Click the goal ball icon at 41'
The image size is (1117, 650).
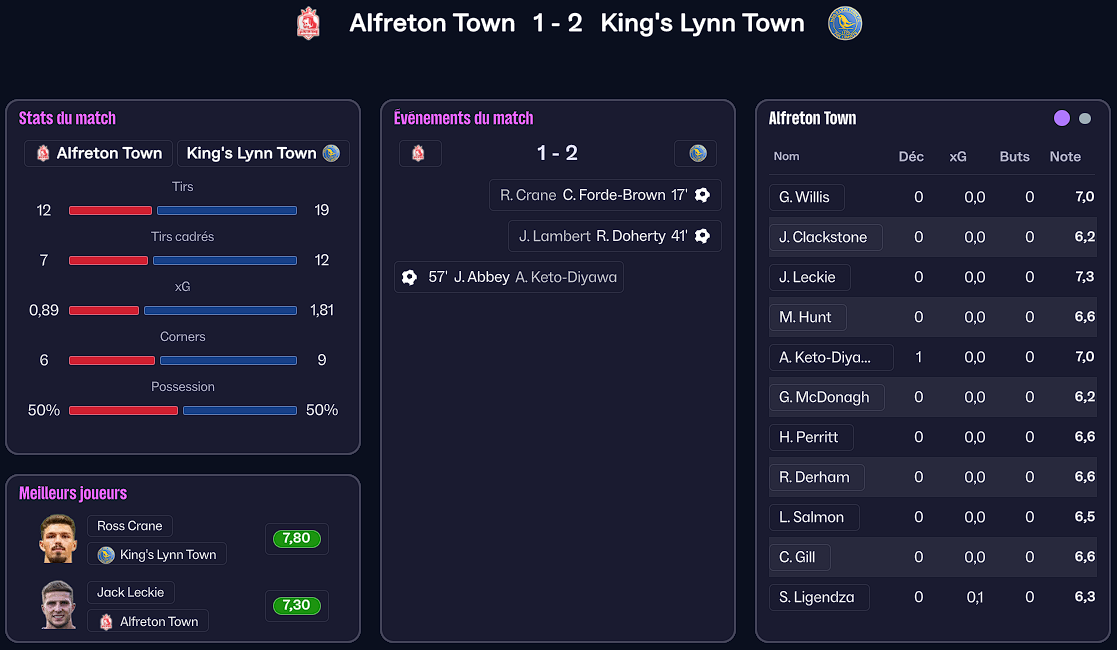(703, 236)
